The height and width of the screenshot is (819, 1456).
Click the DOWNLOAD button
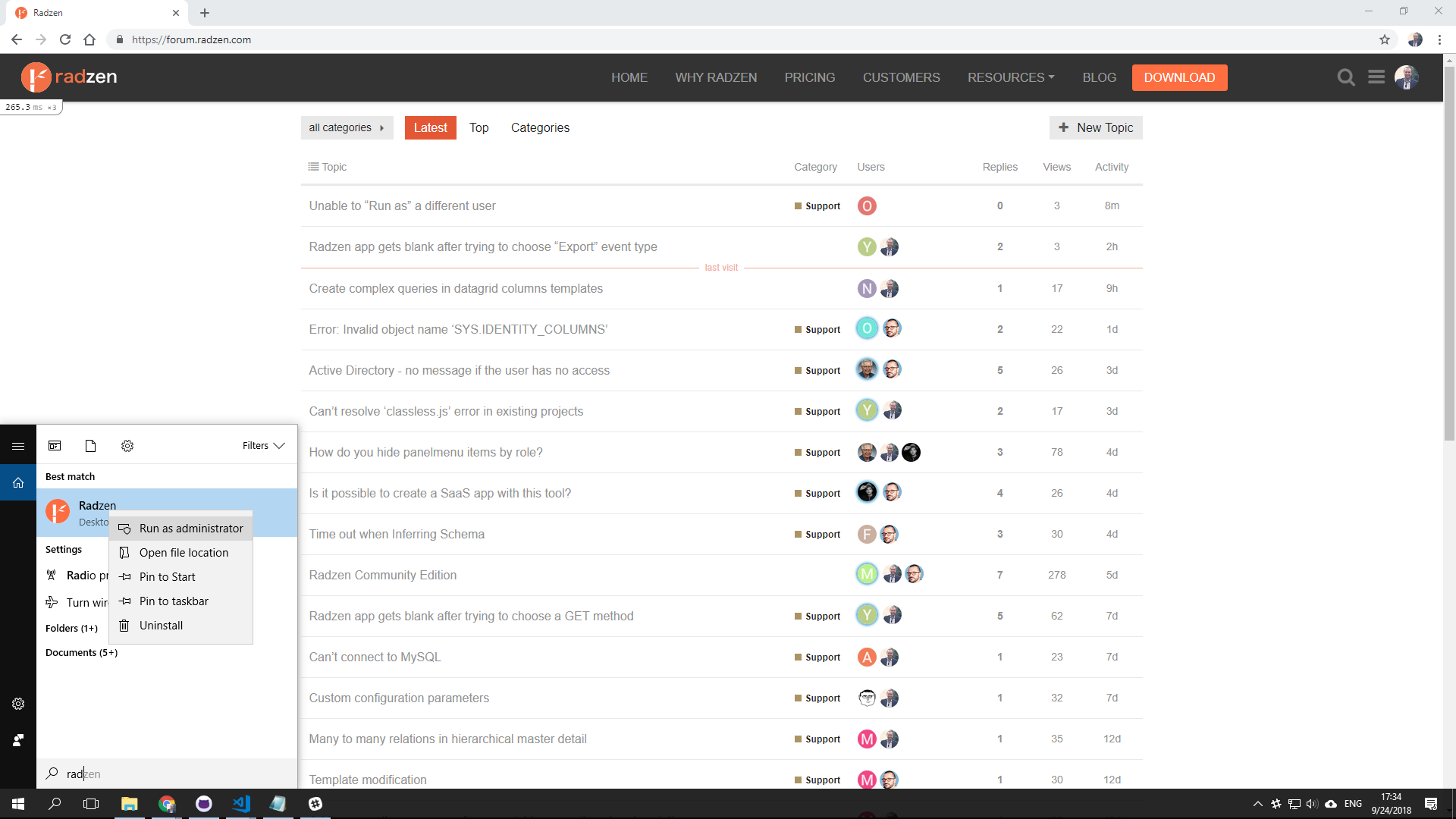1179,77
